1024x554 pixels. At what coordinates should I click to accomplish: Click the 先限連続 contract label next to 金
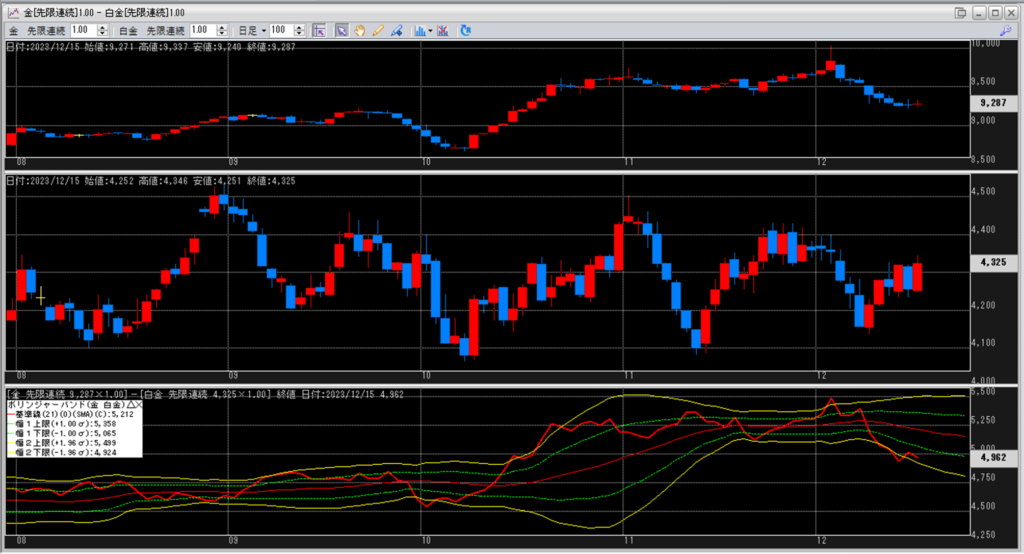tap(46, 30)
